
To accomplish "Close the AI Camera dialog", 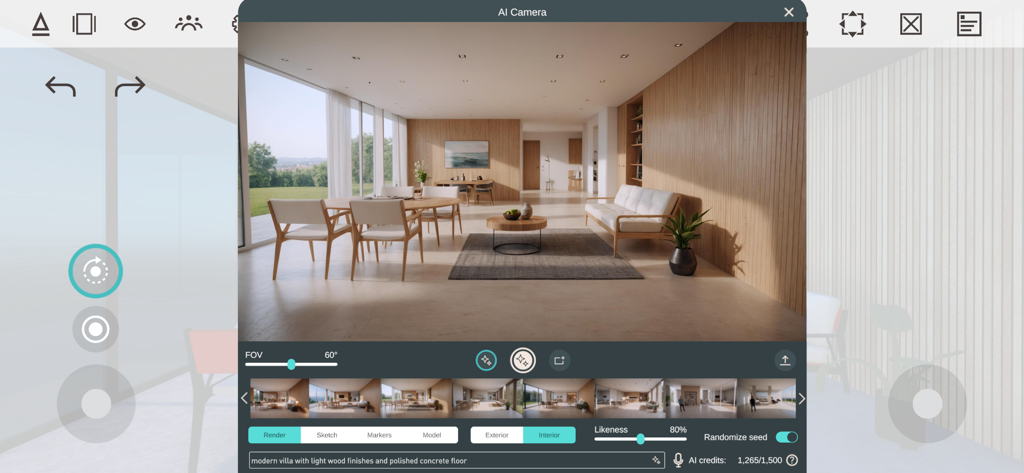I will pyautogui.click(x=789, y=12).
